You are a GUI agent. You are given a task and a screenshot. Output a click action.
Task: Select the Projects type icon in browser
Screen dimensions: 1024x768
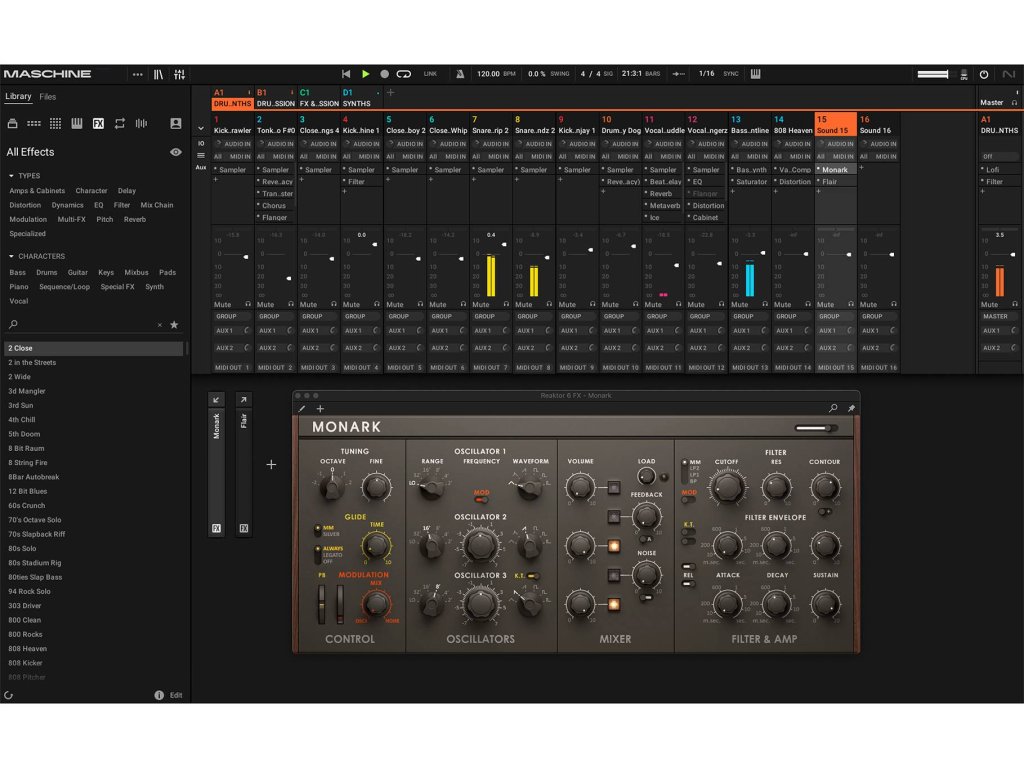click(x=12, y=123)
